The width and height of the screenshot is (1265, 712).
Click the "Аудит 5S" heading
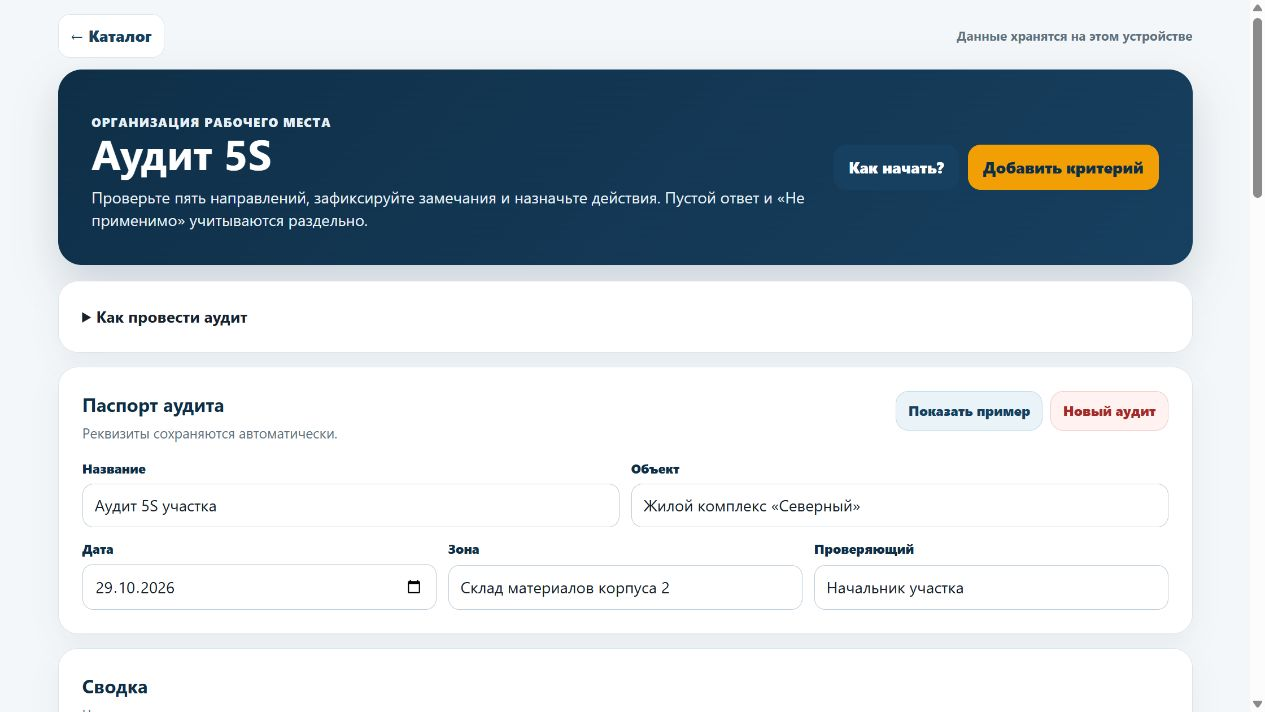tap(182, 157)
